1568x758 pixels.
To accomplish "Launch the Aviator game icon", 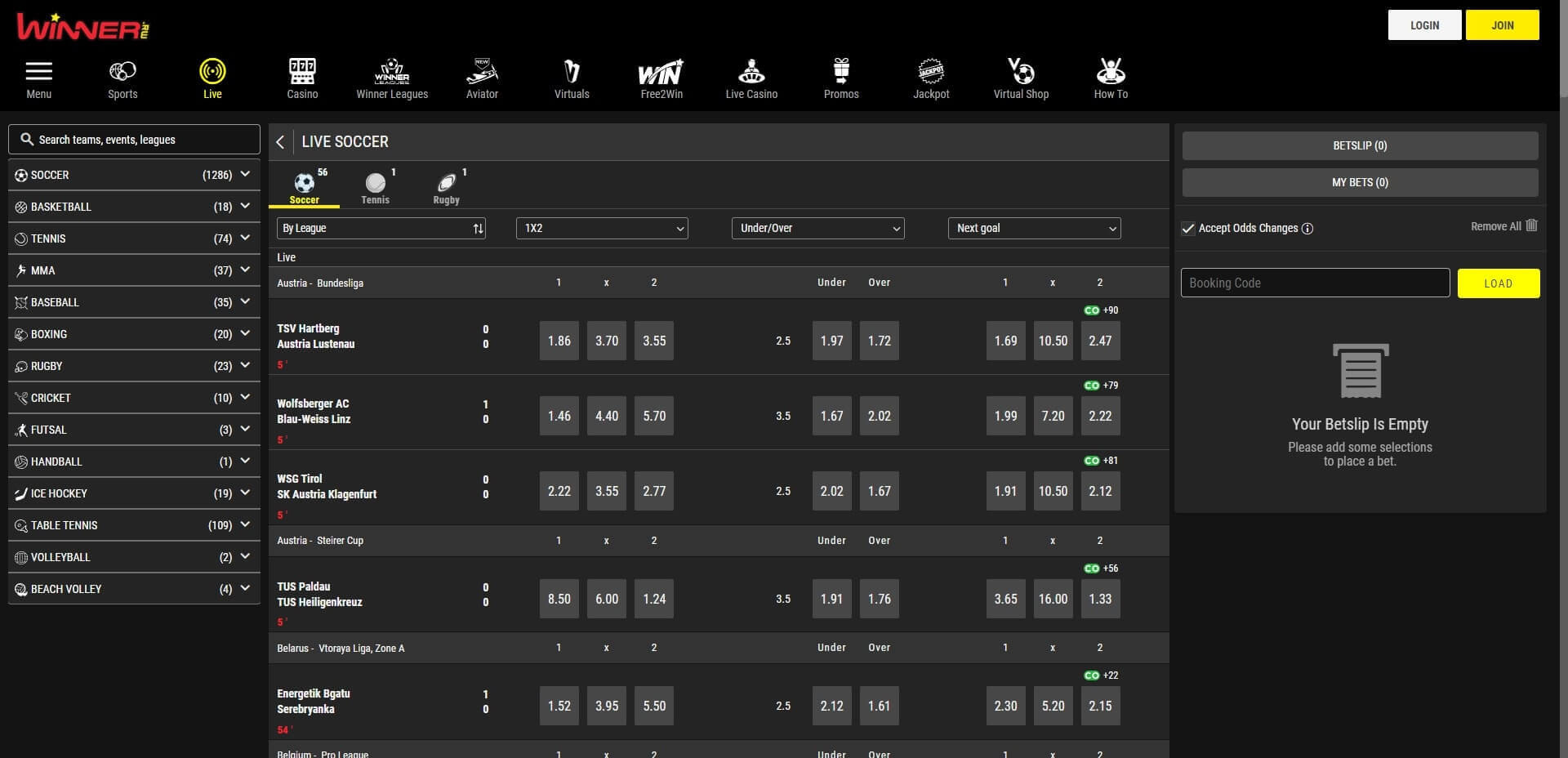I will [482, 71].
